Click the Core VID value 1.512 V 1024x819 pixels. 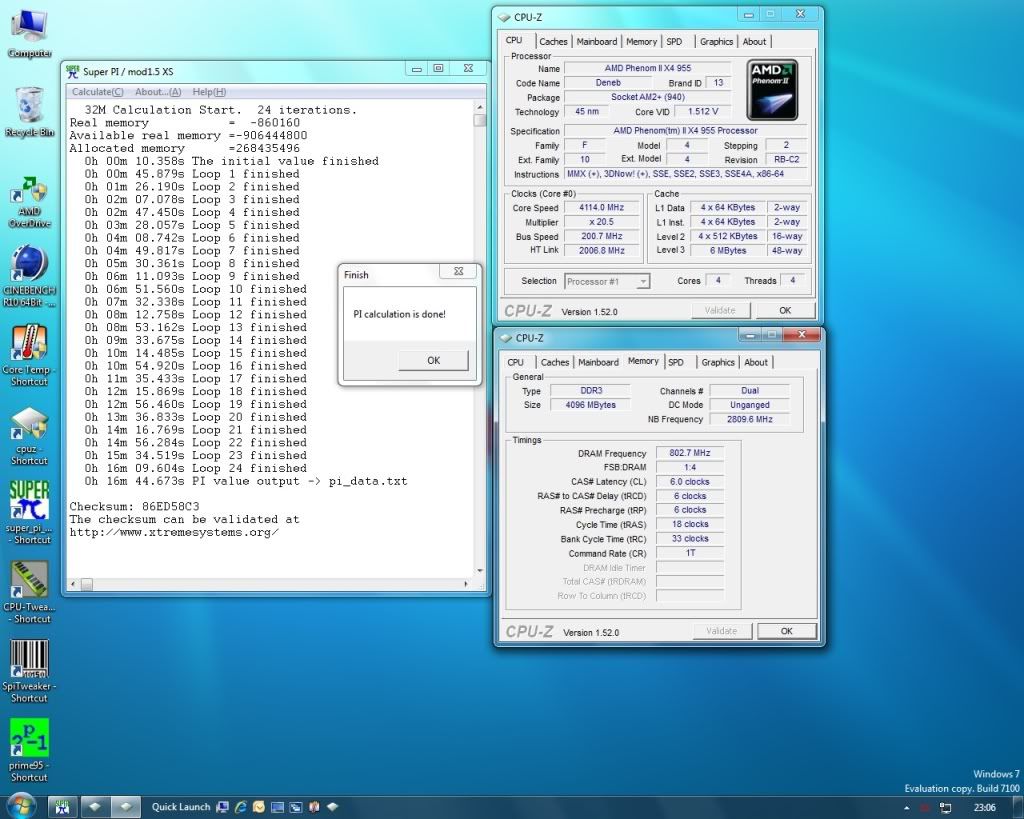click(703, 112)
